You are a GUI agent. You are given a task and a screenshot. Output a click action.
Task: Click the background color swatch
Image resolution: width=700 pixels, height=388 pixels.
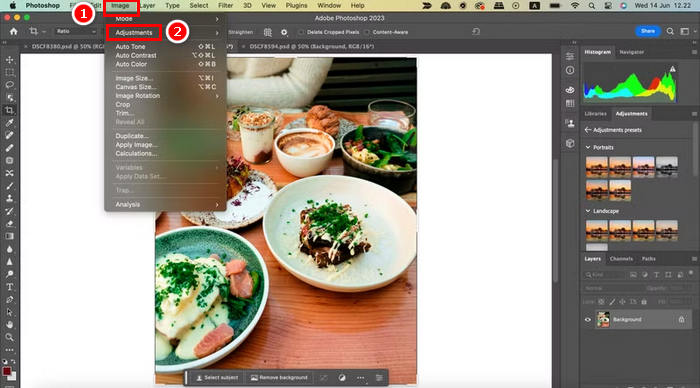coord(12,376)
